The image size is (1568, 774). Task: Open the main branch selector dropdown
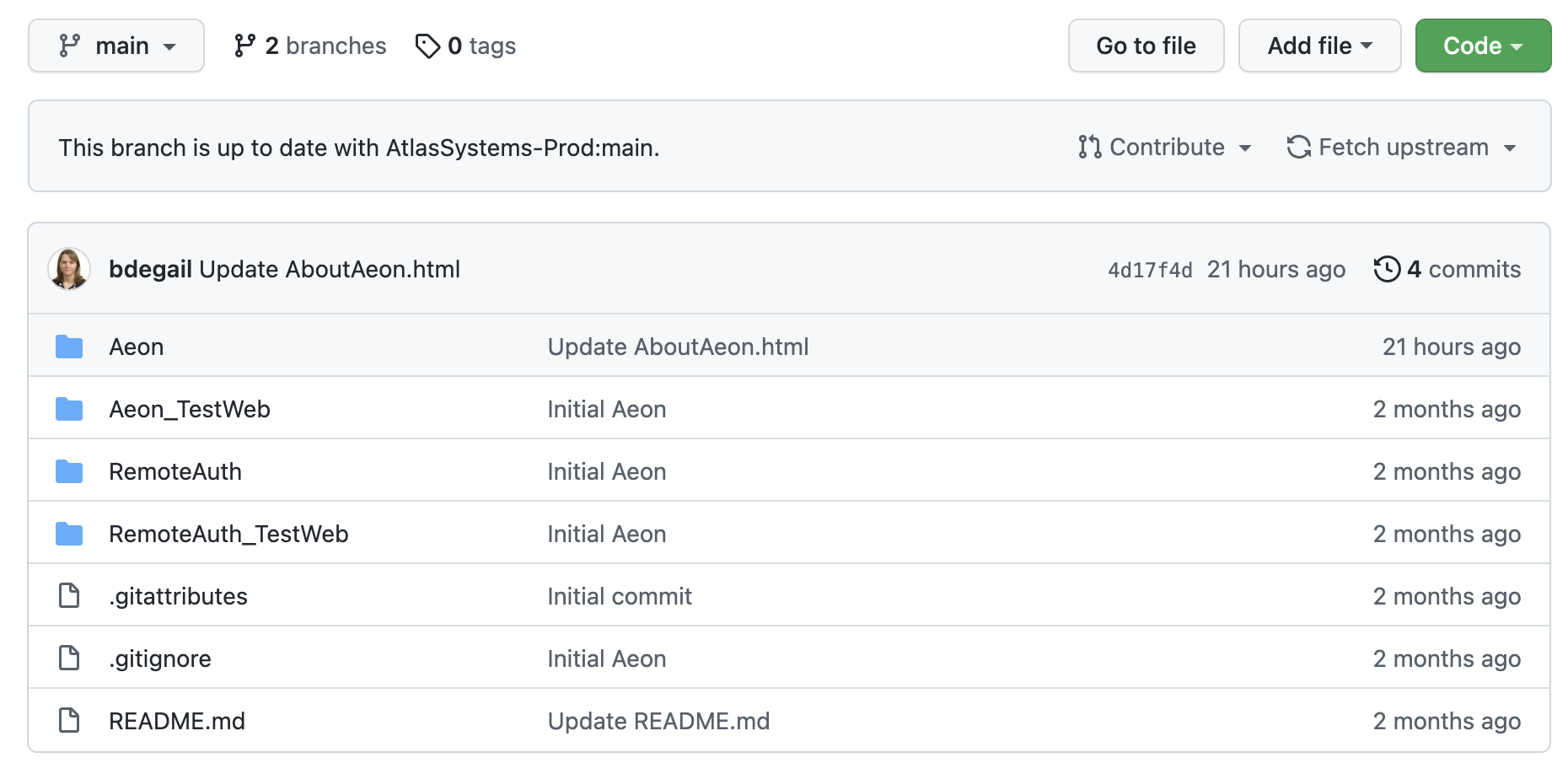pyautogui.click(x=115, y=46)
